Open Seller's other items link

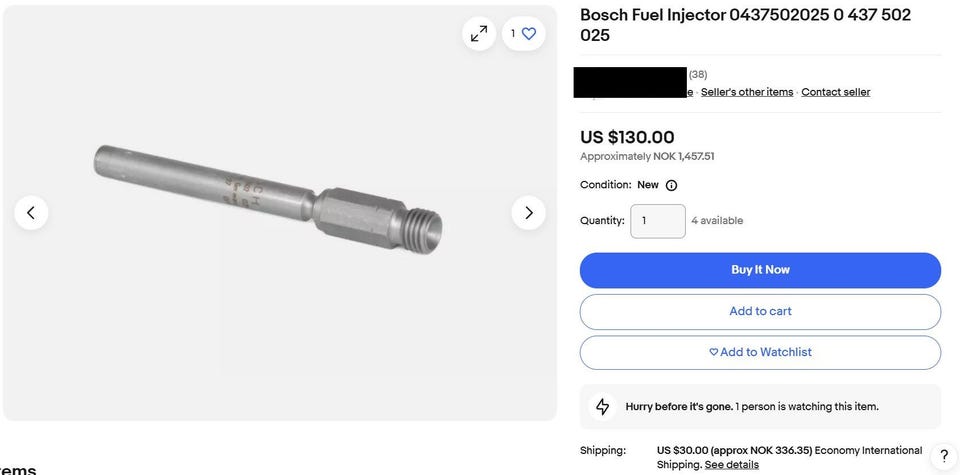pyautogui.click(x=747, y=92)
